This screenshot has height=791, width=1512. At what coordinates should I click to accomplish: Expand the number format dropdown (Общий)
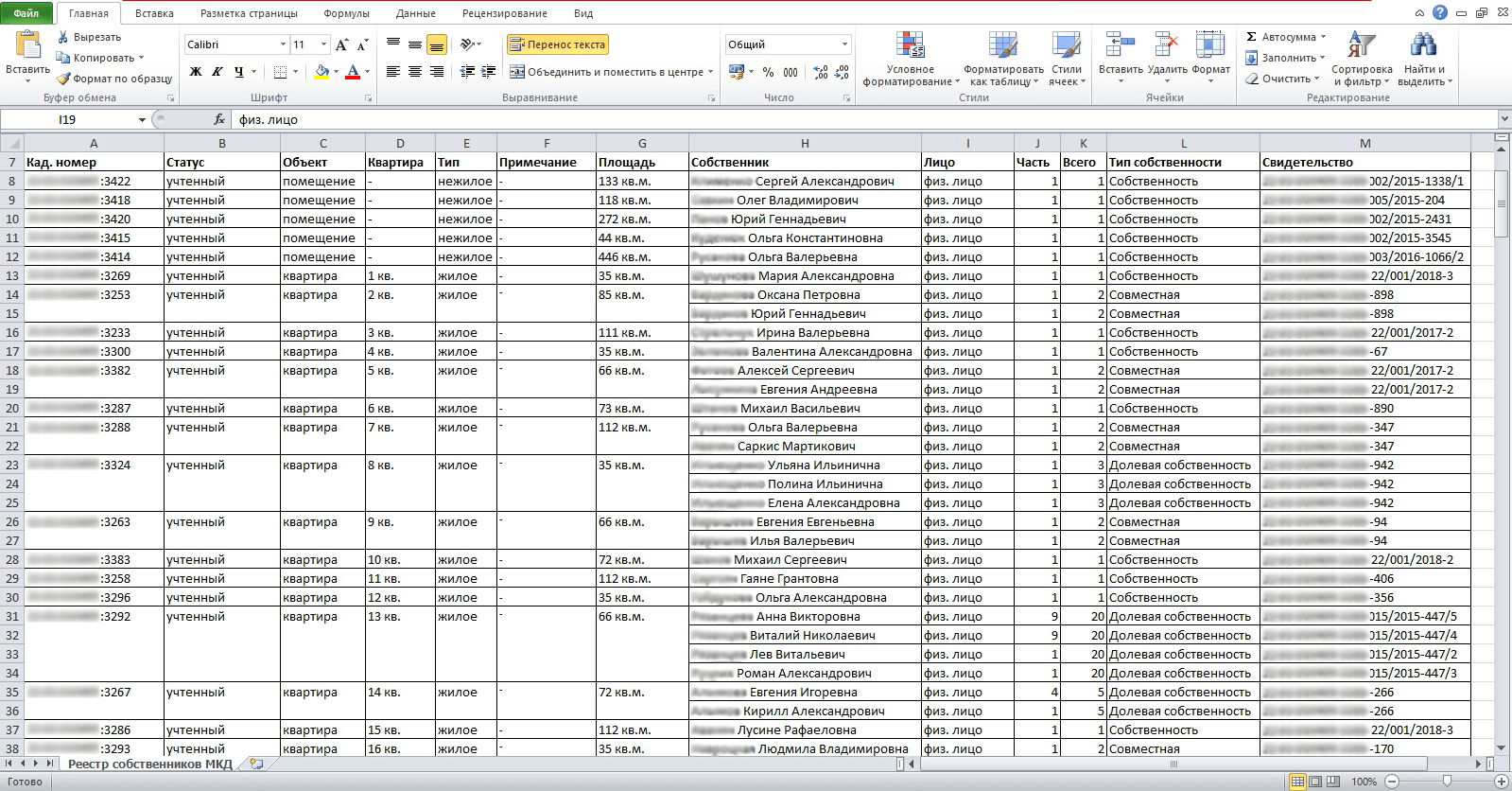tap(844, 44)
